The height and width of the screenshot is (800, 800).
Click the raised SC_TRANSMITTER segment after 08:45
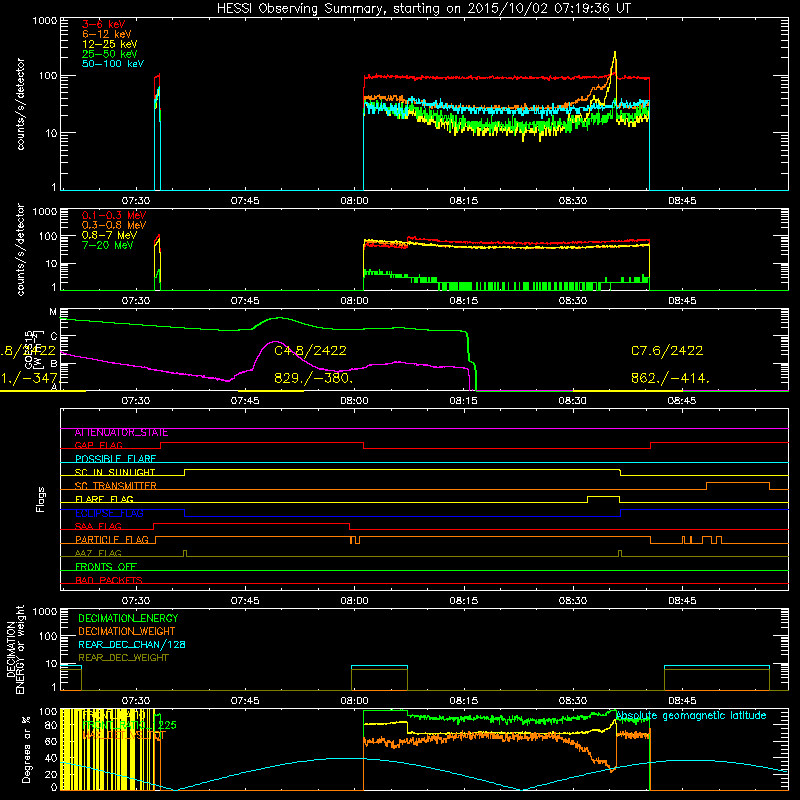[738, 483]
